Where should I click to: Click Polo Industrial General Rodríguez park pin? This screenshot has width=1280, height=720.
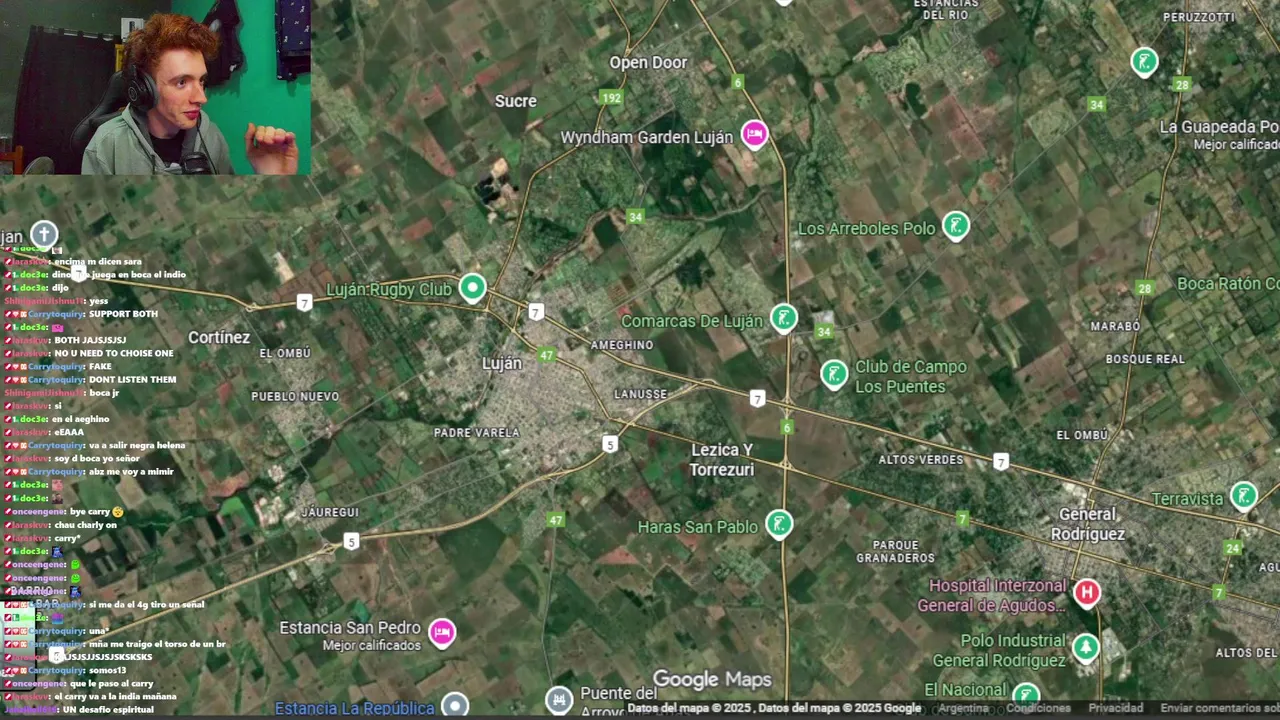tap(1085, 647)
